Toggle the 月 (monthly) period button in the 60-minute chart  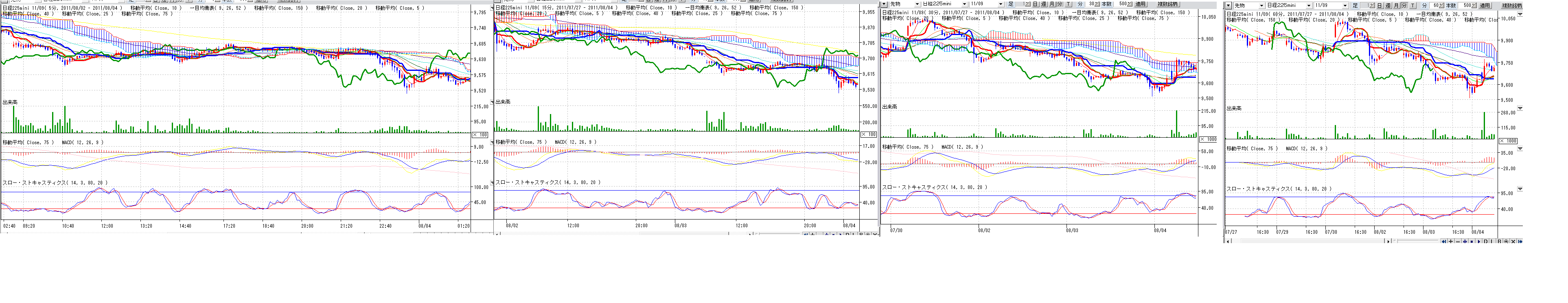point(1396,6)
